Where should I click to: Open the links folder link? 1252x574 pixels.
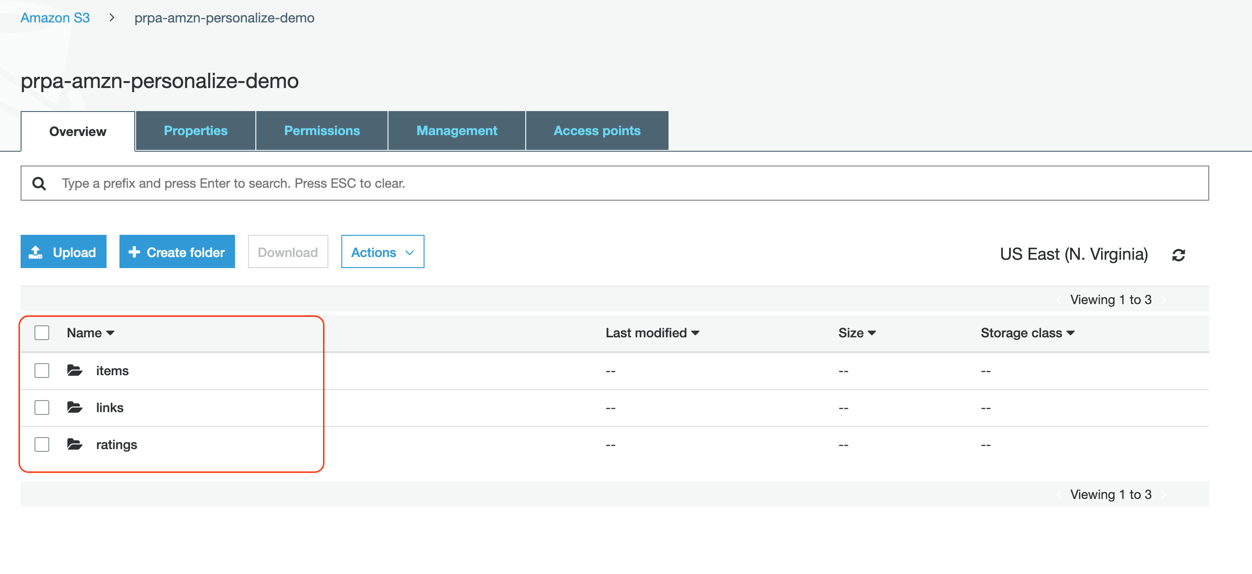tap(110, 407)
